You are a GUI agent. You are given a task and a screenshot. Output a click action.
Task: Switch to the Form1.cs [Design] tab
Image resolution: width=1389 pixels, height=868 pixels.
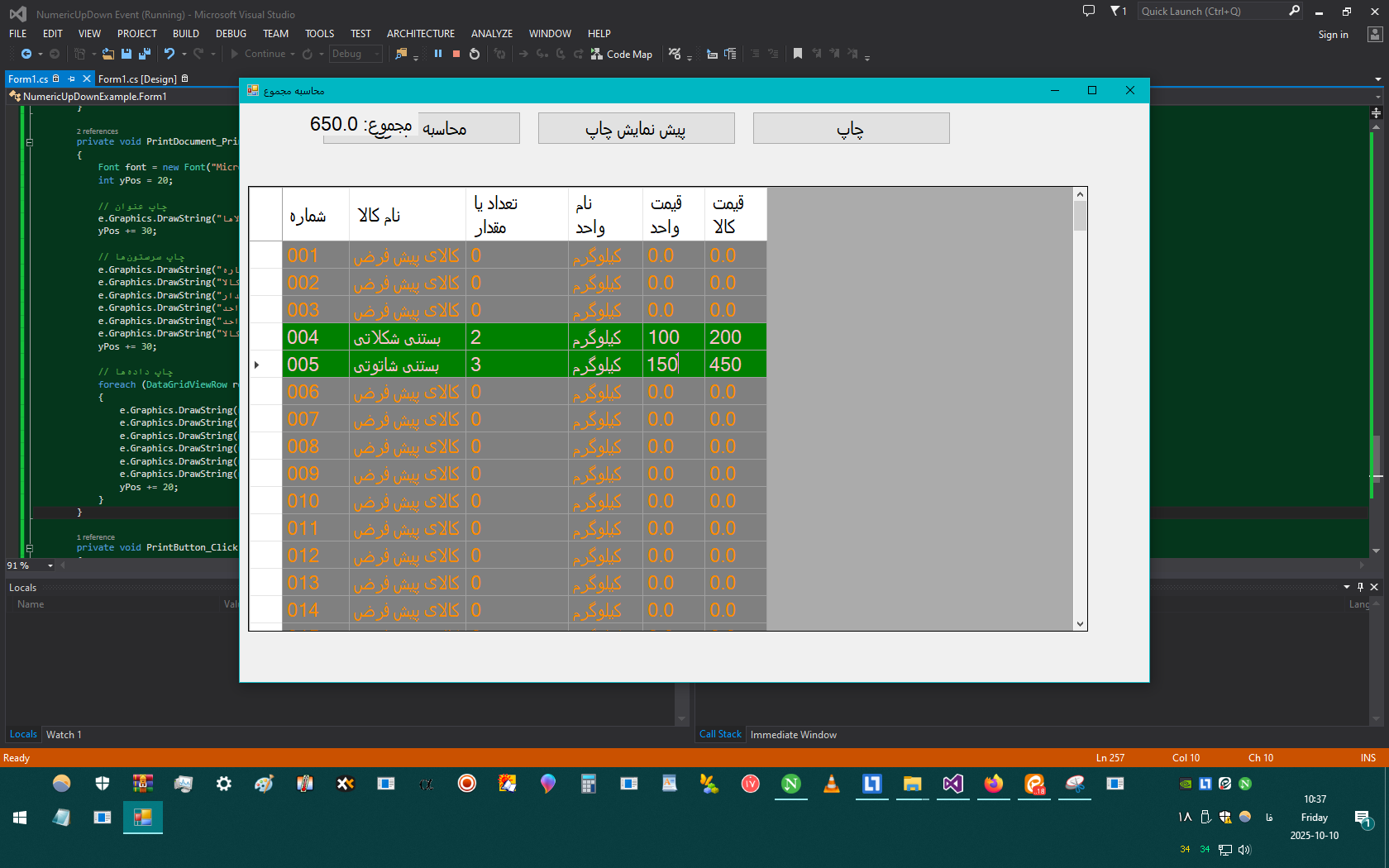click(x=137, y=79)
